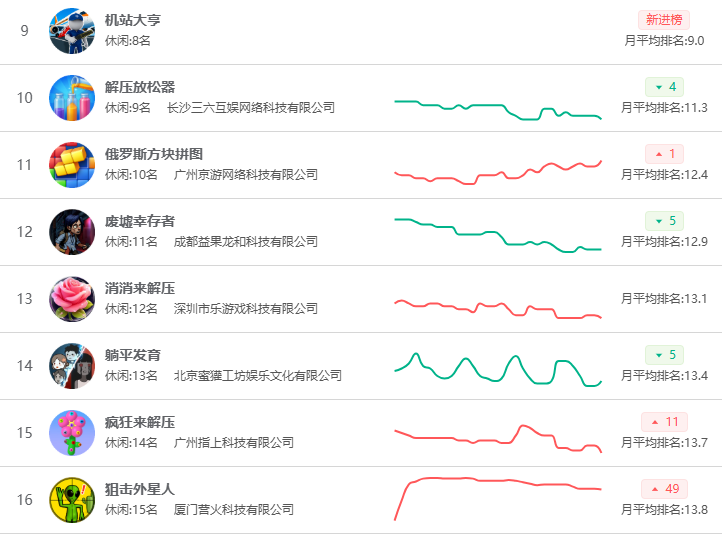
Task: Click 成都益果龙和科技有限公司 company name
Action: coord(246,242)
